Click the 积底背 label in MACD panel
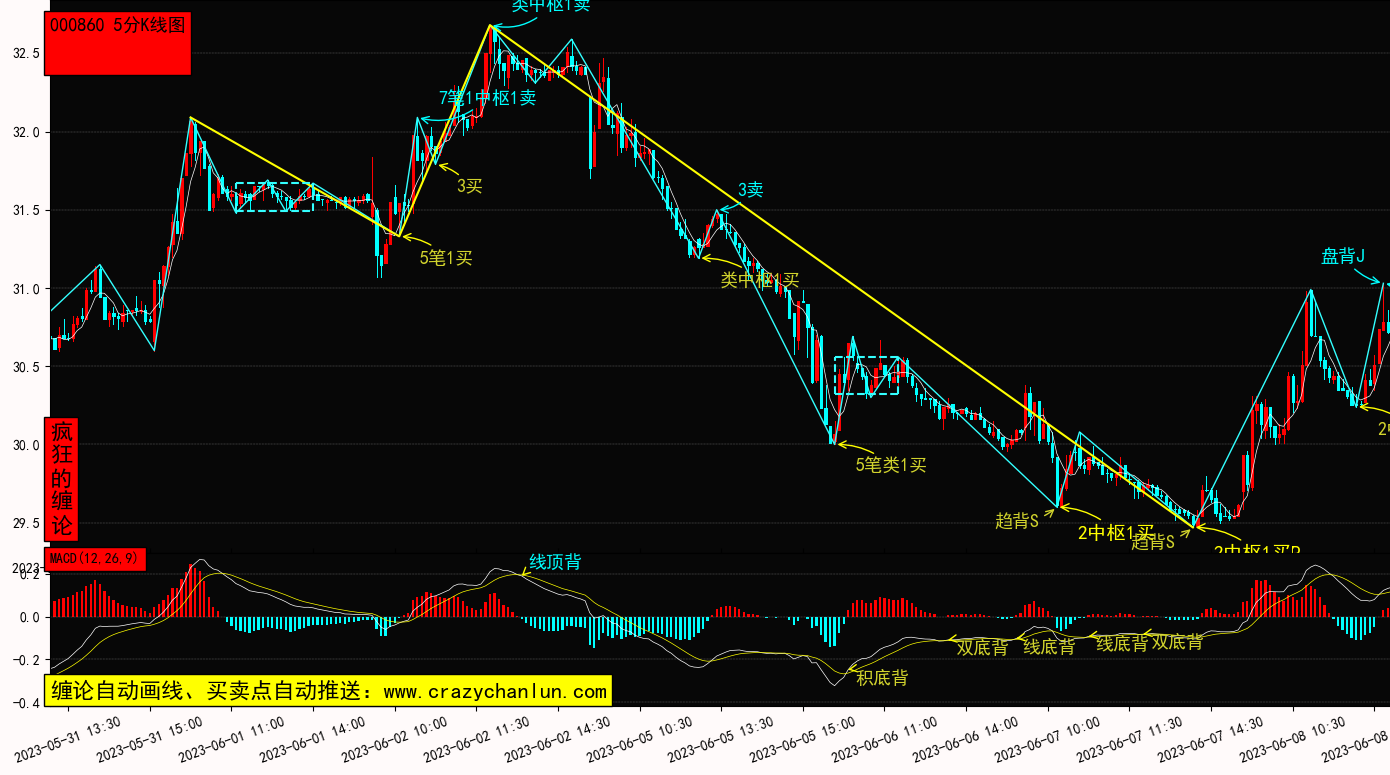This screenshot has height=775, width=1390. (882, 678)
